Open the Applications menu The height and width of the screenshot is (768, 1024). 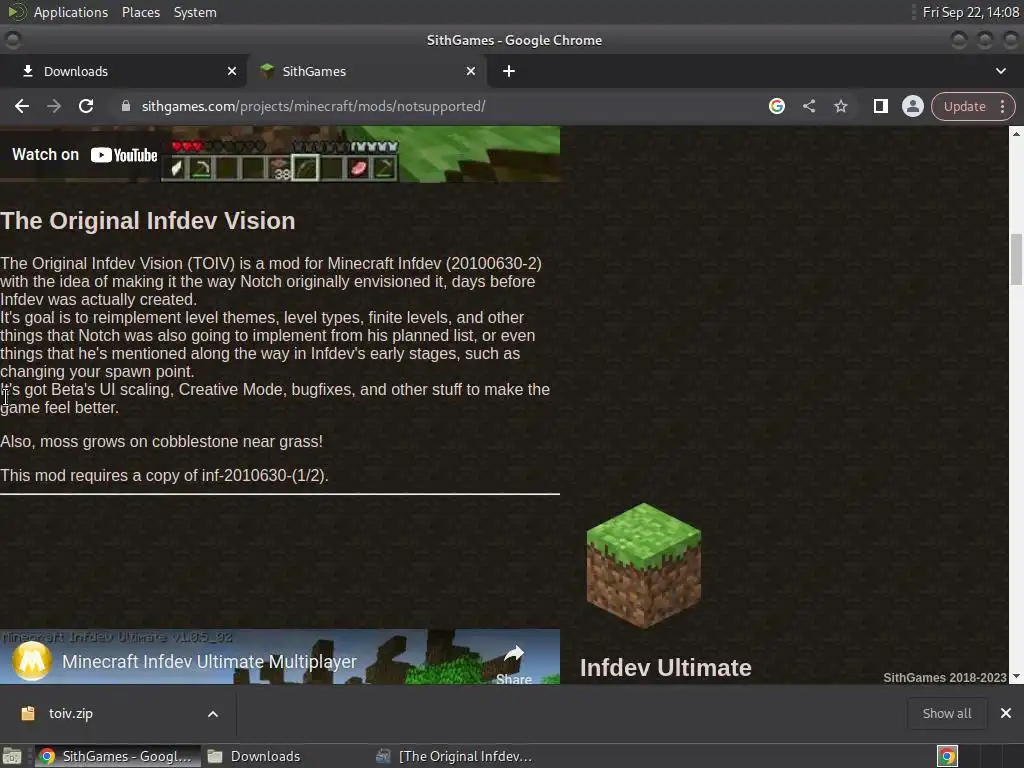point(71,12)
